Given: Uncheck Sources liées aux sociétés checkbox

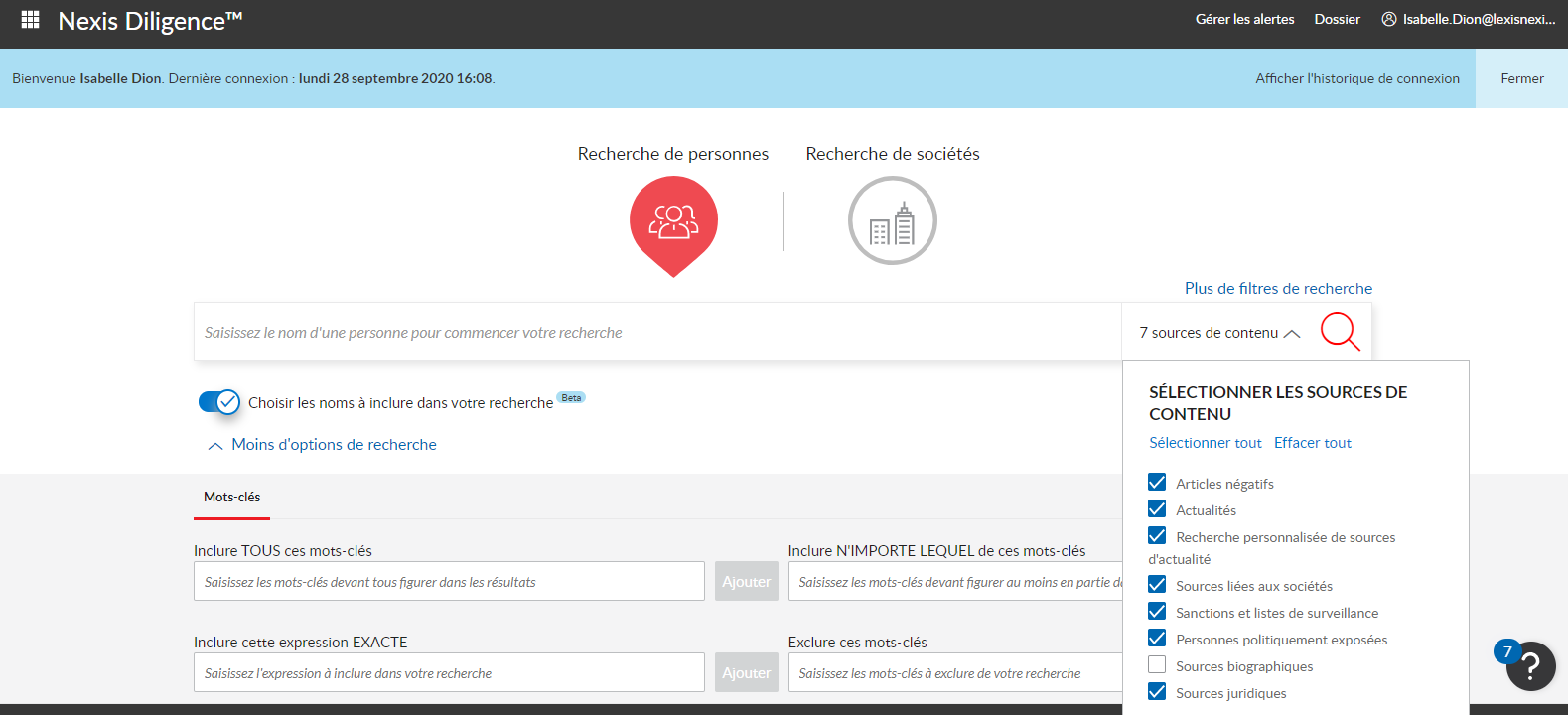Looking at the screenshot, I should [1157, 585].
